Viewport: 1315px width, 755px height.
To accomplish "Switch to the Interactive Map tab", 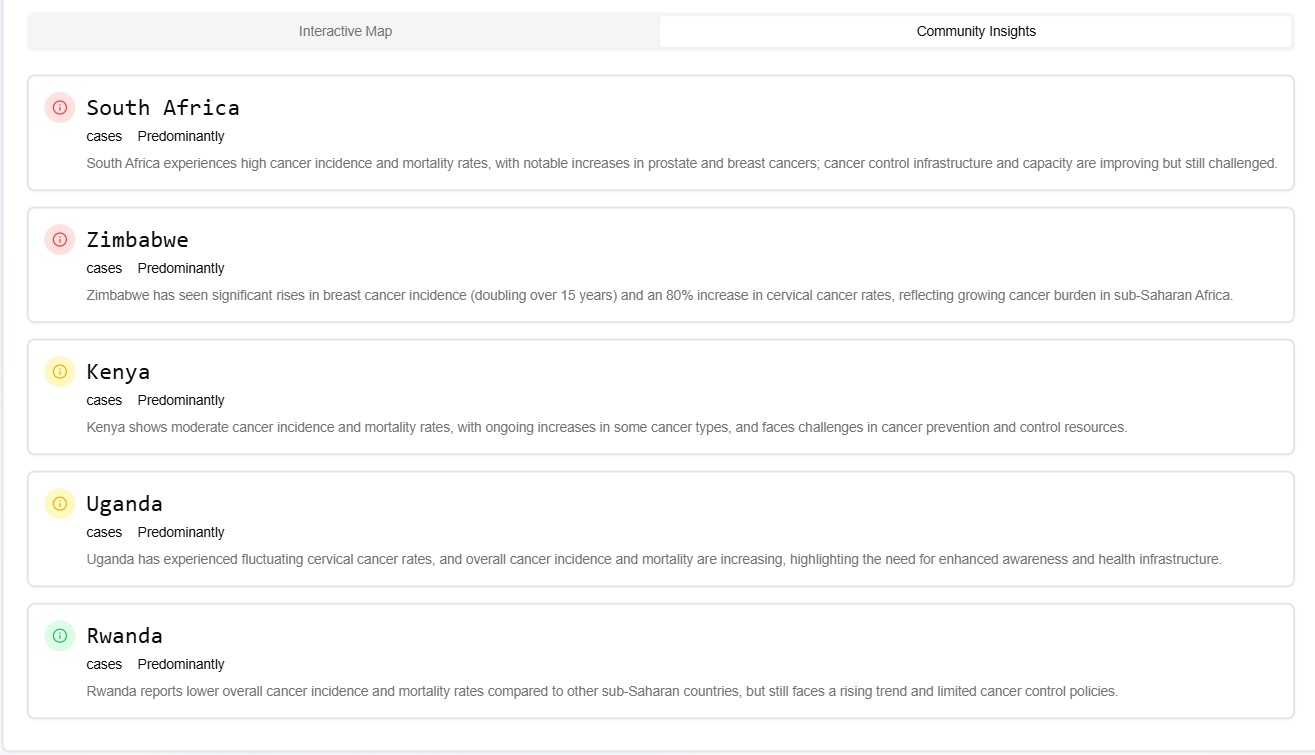I will (345, 31).
